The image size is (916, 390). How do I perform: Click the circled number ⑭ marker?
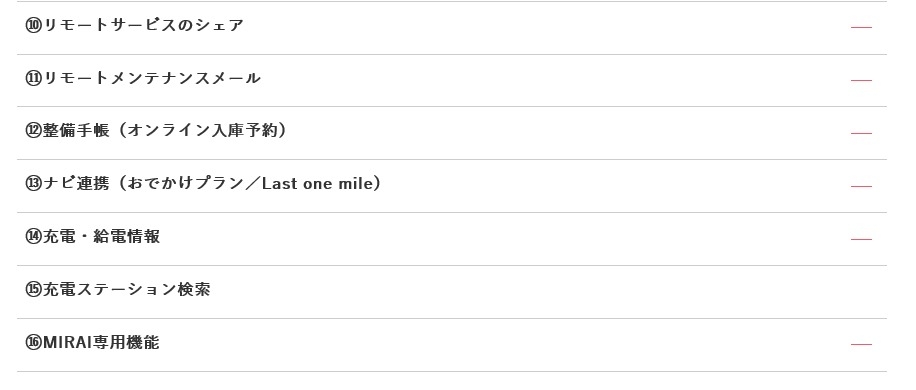[33, 236]
